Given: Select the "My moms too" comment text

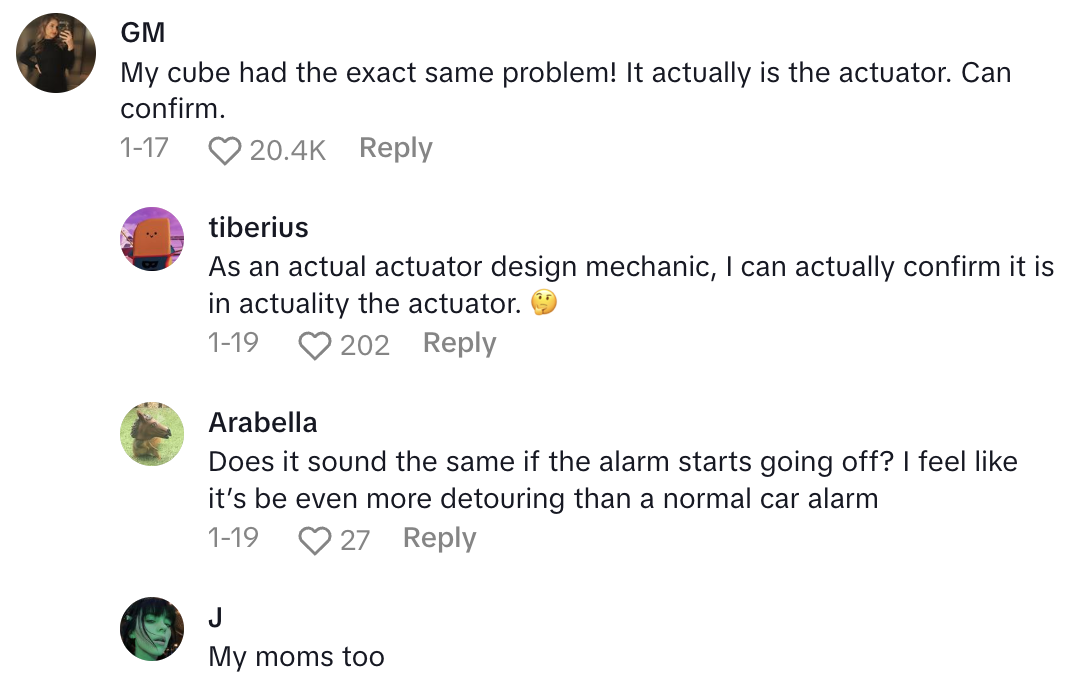Looking at the screenshot, I should click(x=296, y=657).
